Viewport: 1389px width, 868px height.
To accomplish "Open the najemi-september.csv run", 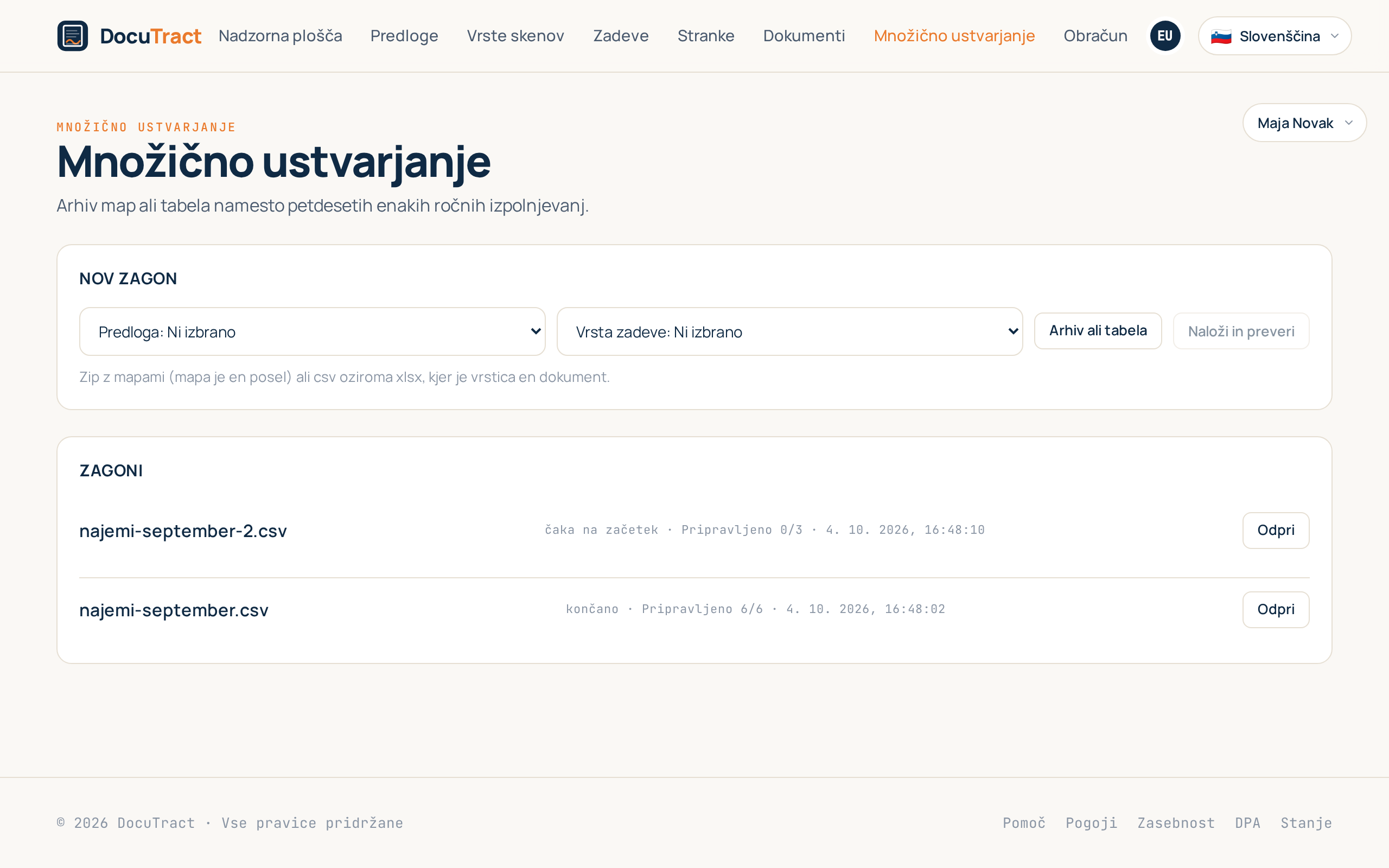I will coord(1276,610).
